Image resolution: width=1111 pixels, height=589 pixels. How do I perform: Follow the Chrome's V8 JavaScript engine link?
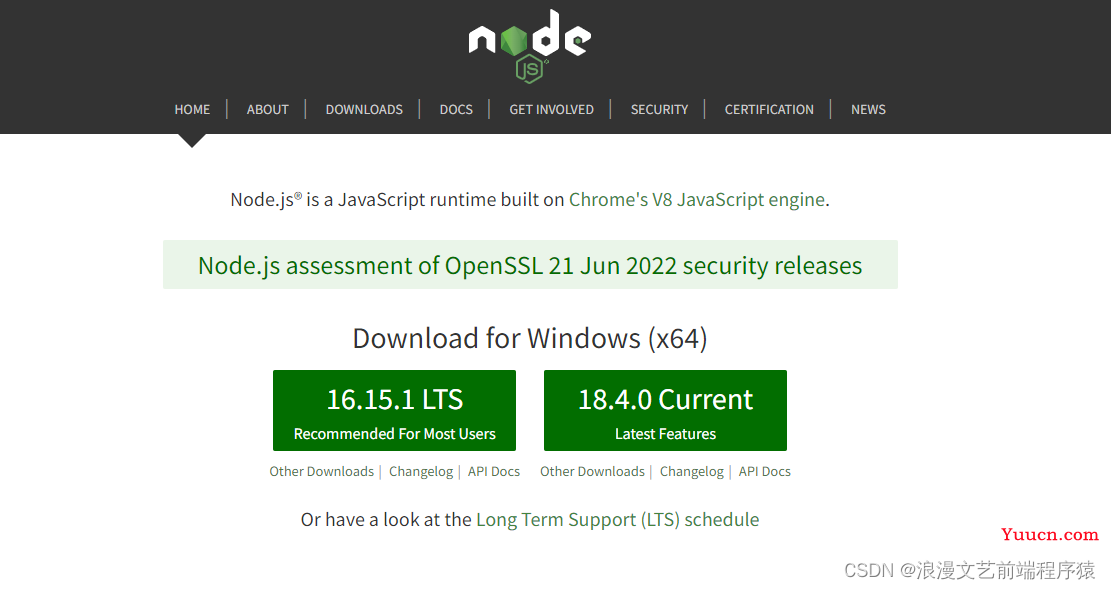[697, 200]
